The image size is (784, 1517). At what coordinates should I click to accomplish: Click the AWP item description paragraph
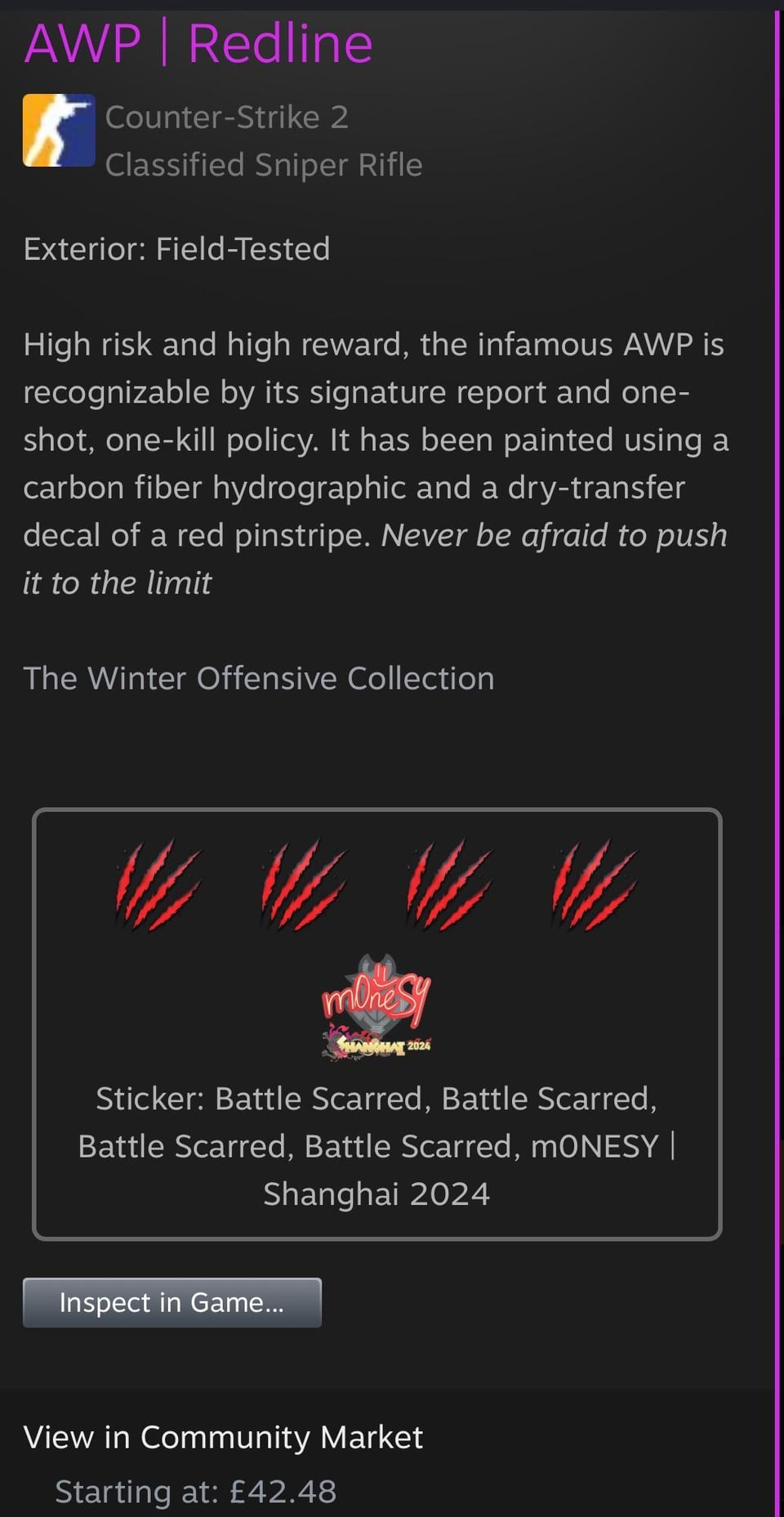point(376,463)
